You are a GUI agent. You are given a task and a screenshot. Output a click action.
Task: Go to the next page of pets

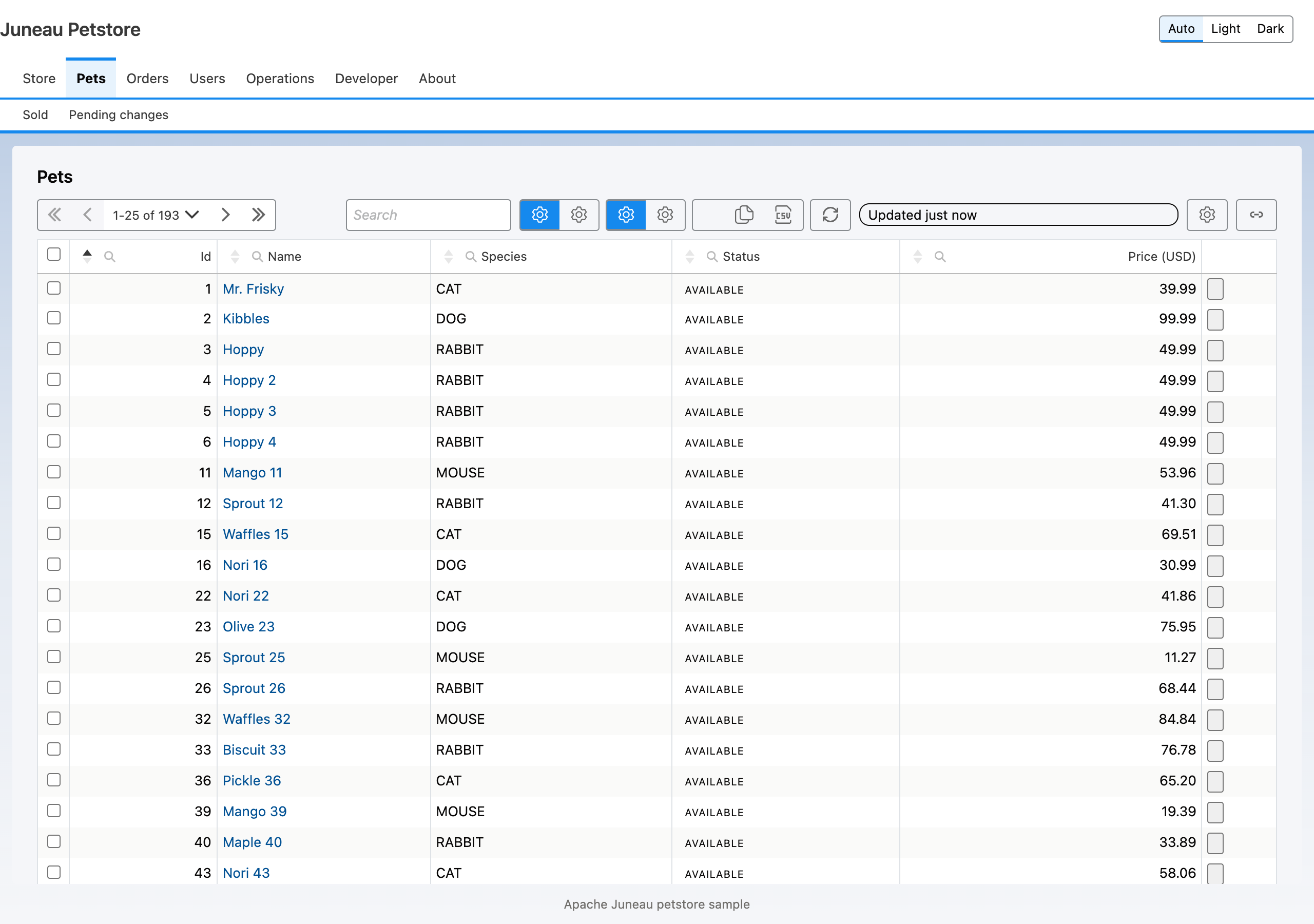225,215
